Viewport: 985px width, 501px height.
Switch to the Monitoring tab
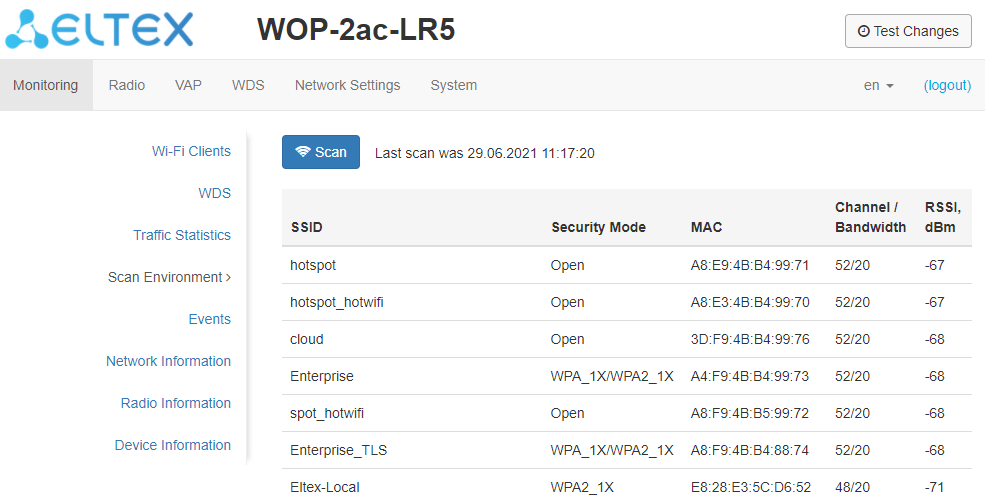(x=45, y=85)
